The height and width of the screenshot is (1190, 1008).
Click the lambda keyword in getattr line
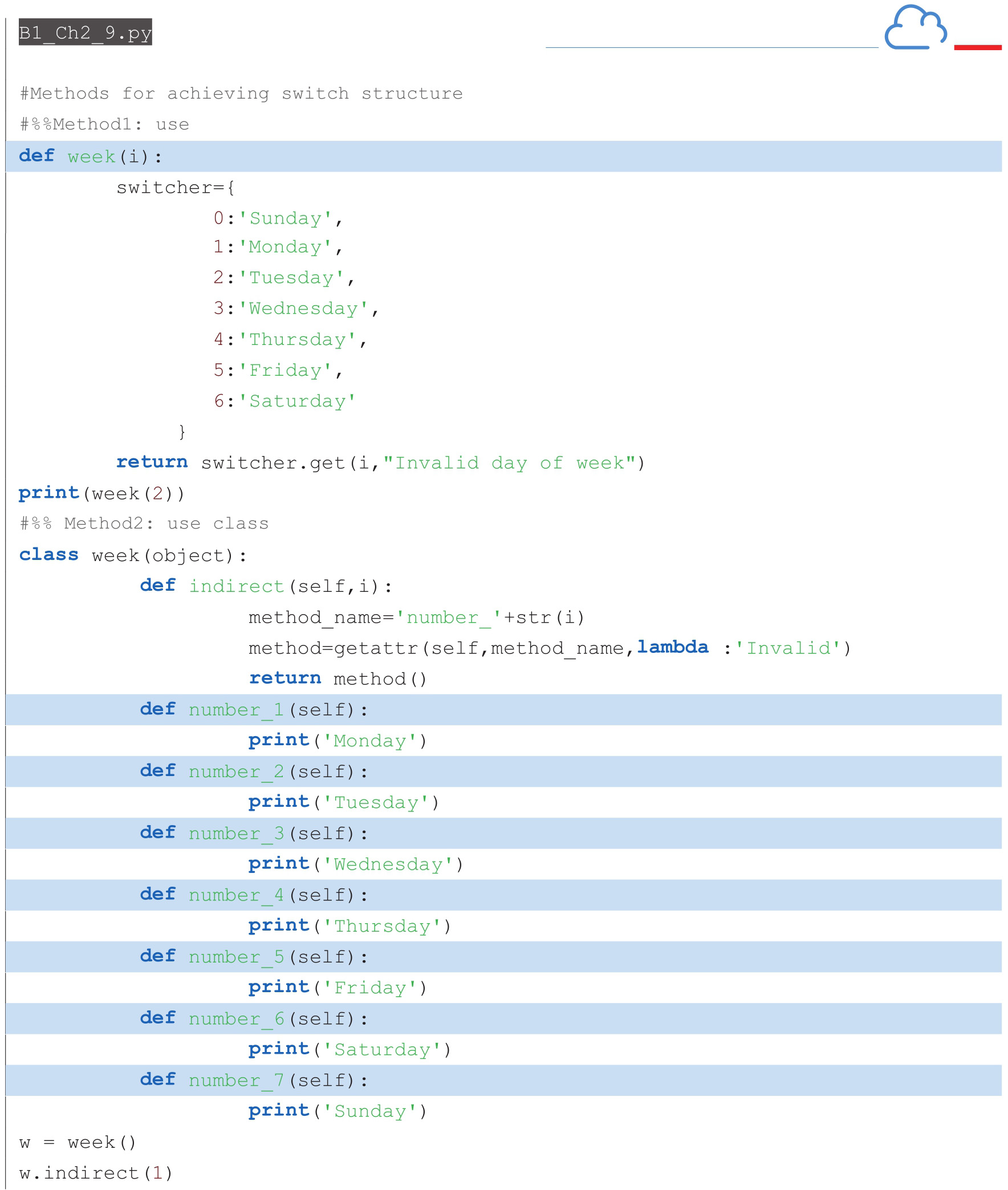tap(672, 647)
